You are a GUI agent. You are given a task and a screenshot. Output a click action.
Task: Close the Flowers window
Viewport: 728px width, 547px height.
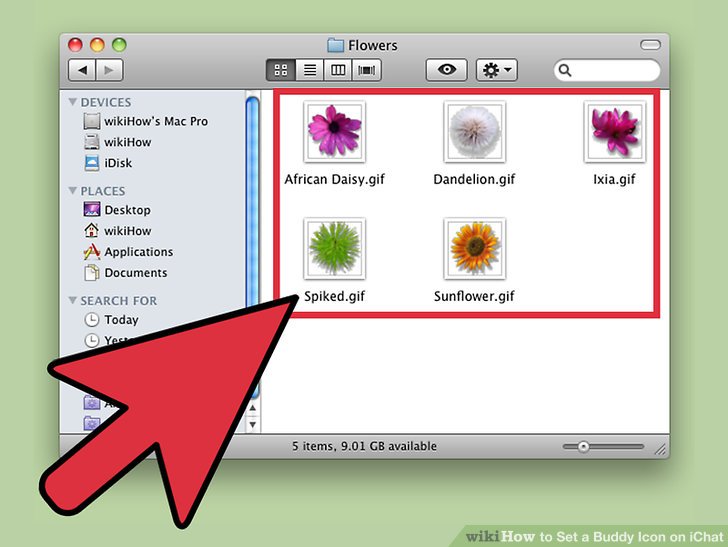click(75, 45)
